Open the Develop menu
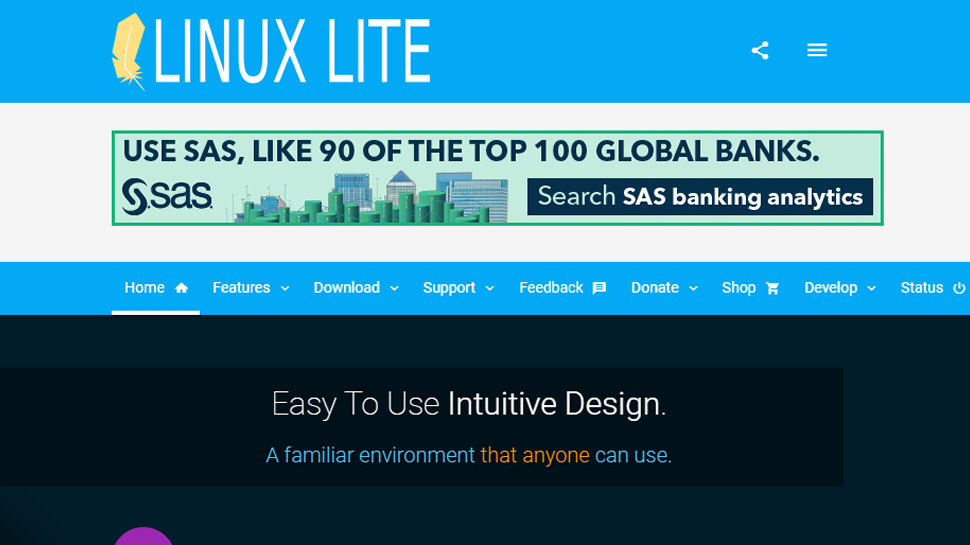Screen dimensions: 970x545 coord(840,288)
